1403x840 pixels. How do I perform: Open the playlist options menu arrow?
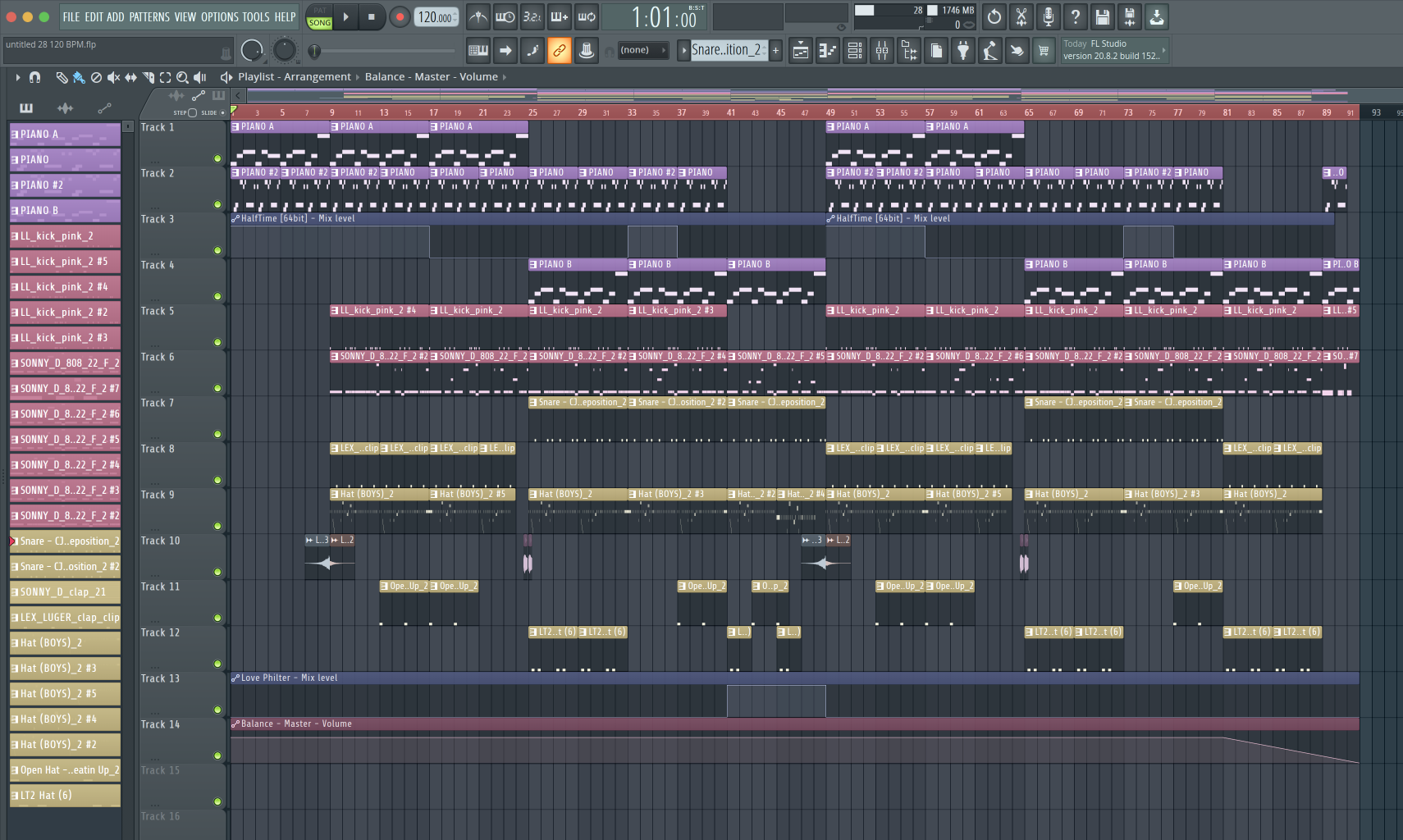(x=17, y=77)
